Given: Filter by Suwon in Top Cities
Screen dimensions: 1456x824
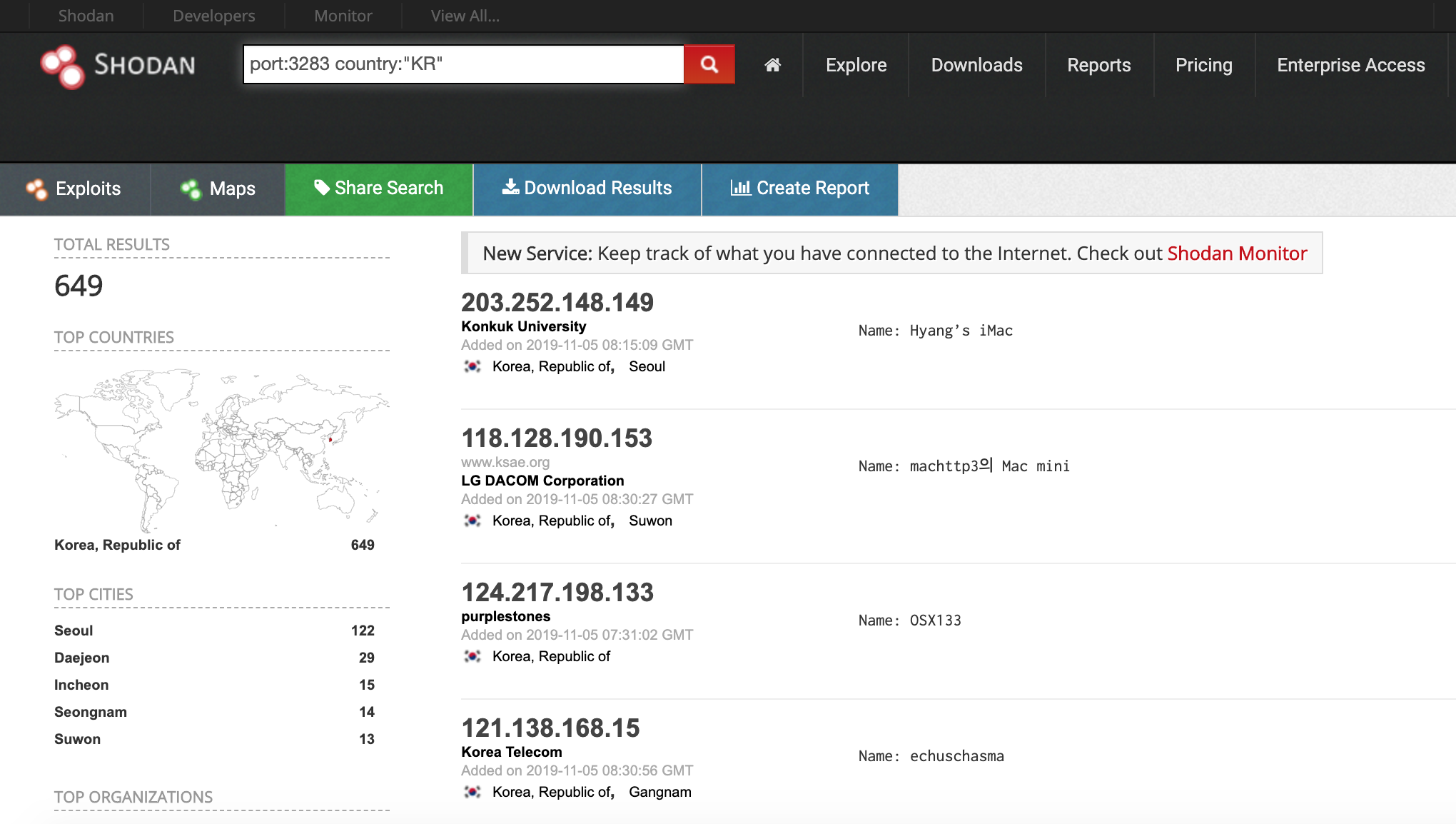Looking at the screenshot, I should pyautogui.click(x=77, y=739).
